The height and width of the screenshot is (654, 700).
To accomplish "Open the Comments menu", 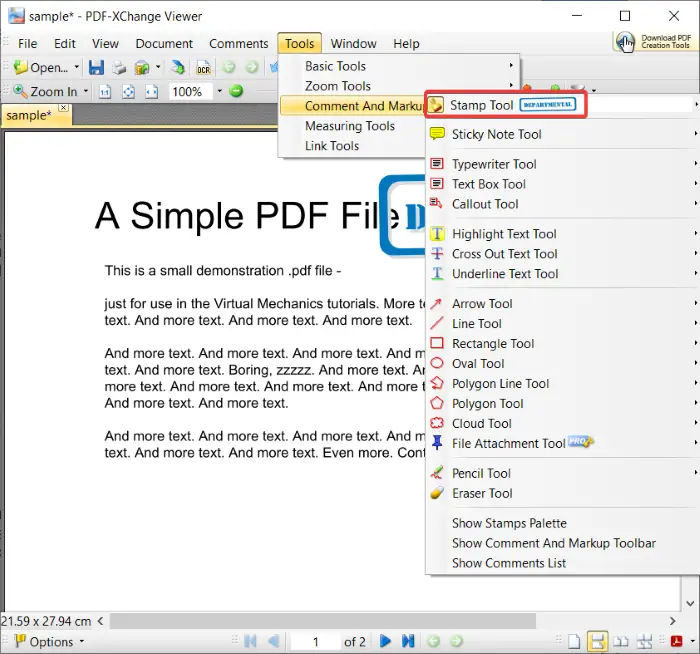I will point(238,44).
